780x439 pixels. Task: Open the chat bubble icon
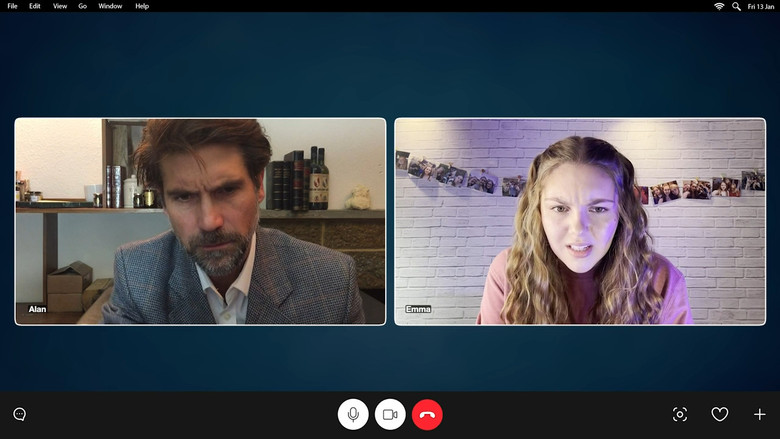19,414
